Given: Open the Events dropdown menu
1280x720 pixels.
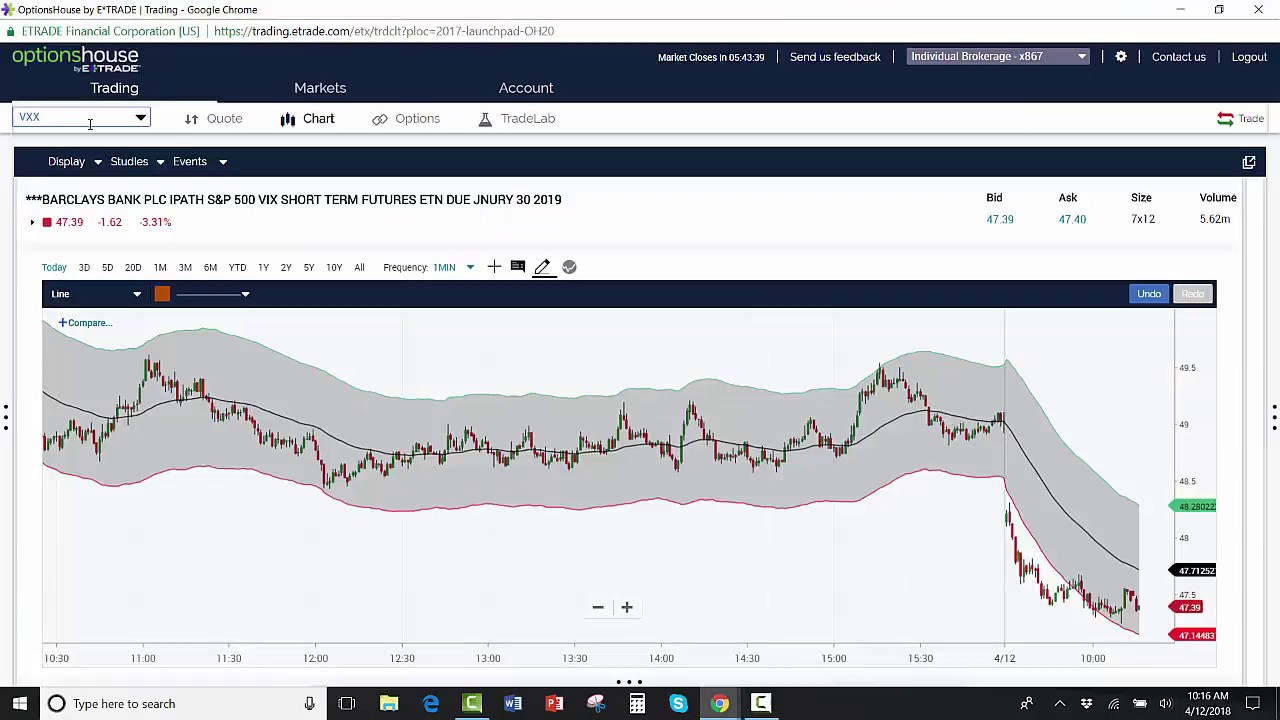Looking at the screenshot, I should pos(200,162).
